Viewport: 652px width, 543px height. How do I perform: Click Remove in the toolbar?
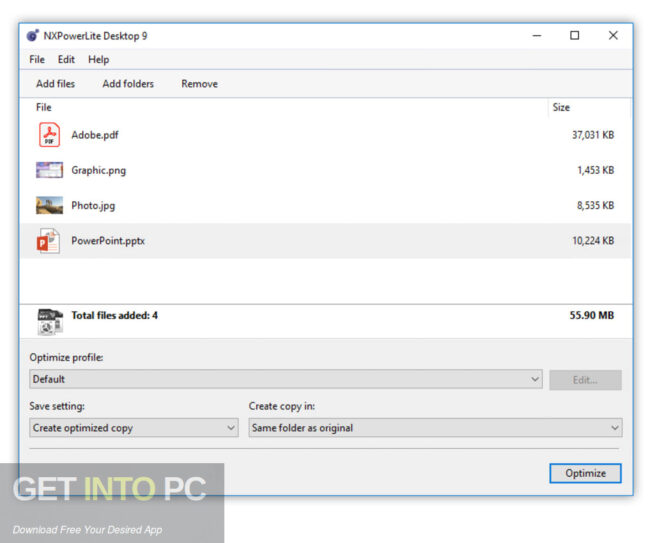tap(200, 84)
